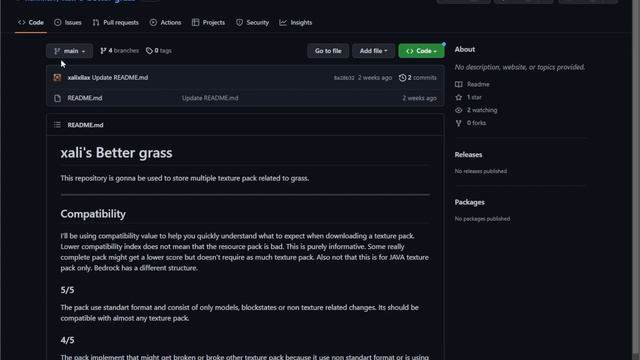Viewport: 640px width, 360px height.
Task: Open the xalixilax author link
Action: (79, 78)
